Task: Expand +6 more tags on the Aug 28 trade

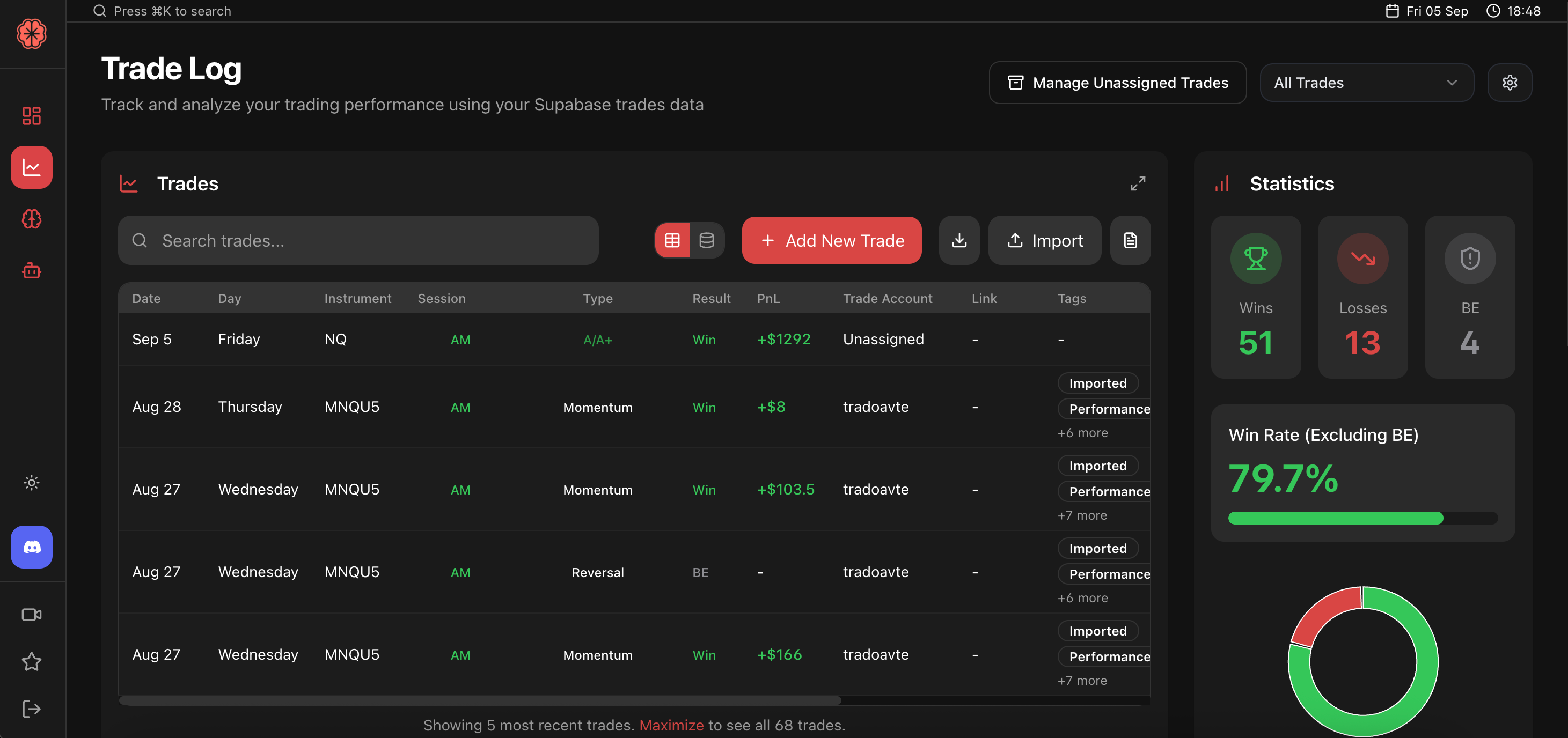Action: [1082, 432]
